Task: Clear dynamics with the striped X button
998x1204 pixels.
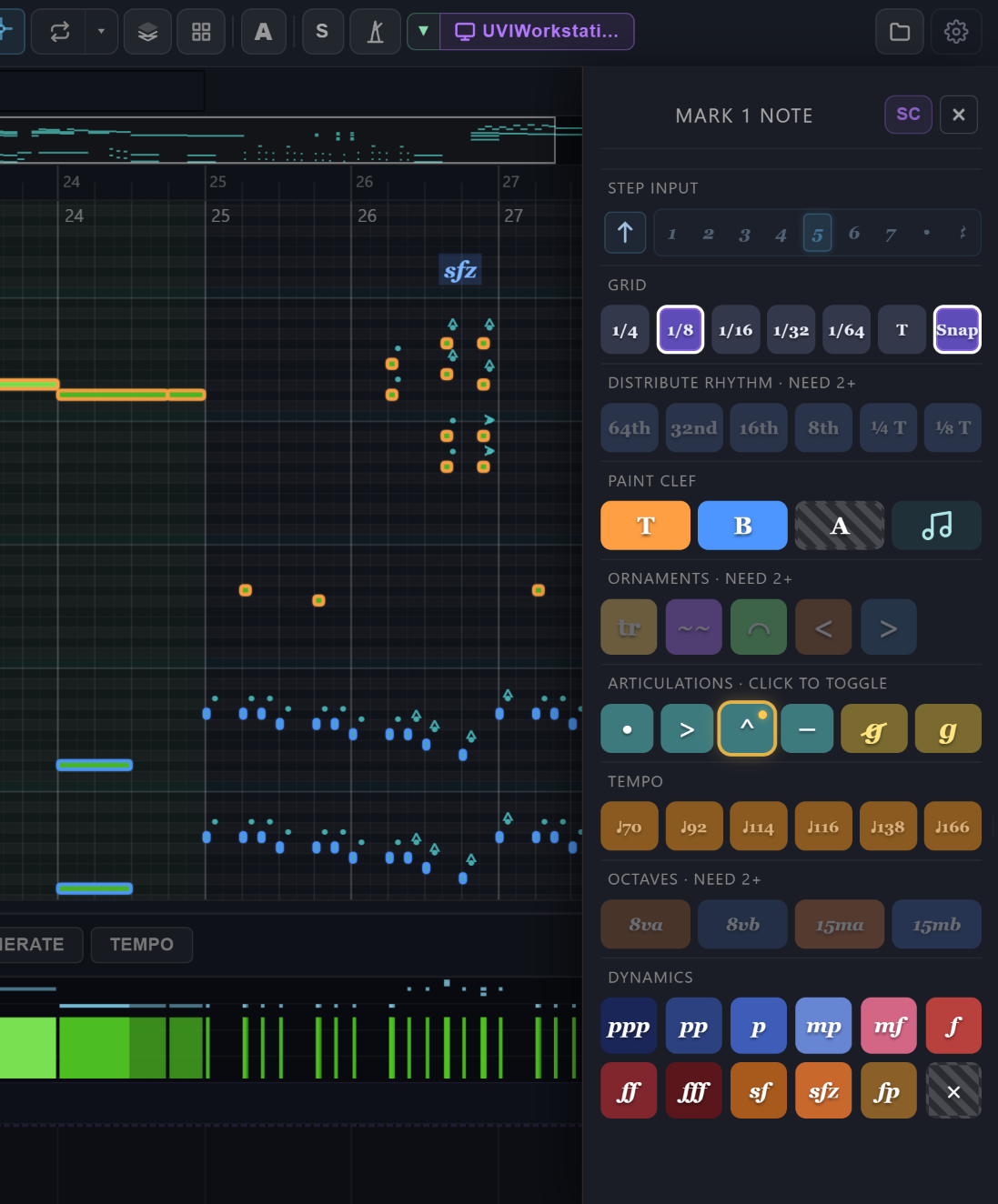Action: pos(953,1090)
